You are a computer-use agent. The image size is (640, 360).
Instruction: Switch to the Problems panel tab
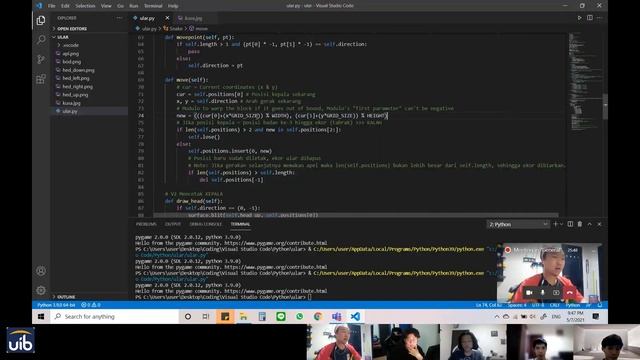pos(146,224)
